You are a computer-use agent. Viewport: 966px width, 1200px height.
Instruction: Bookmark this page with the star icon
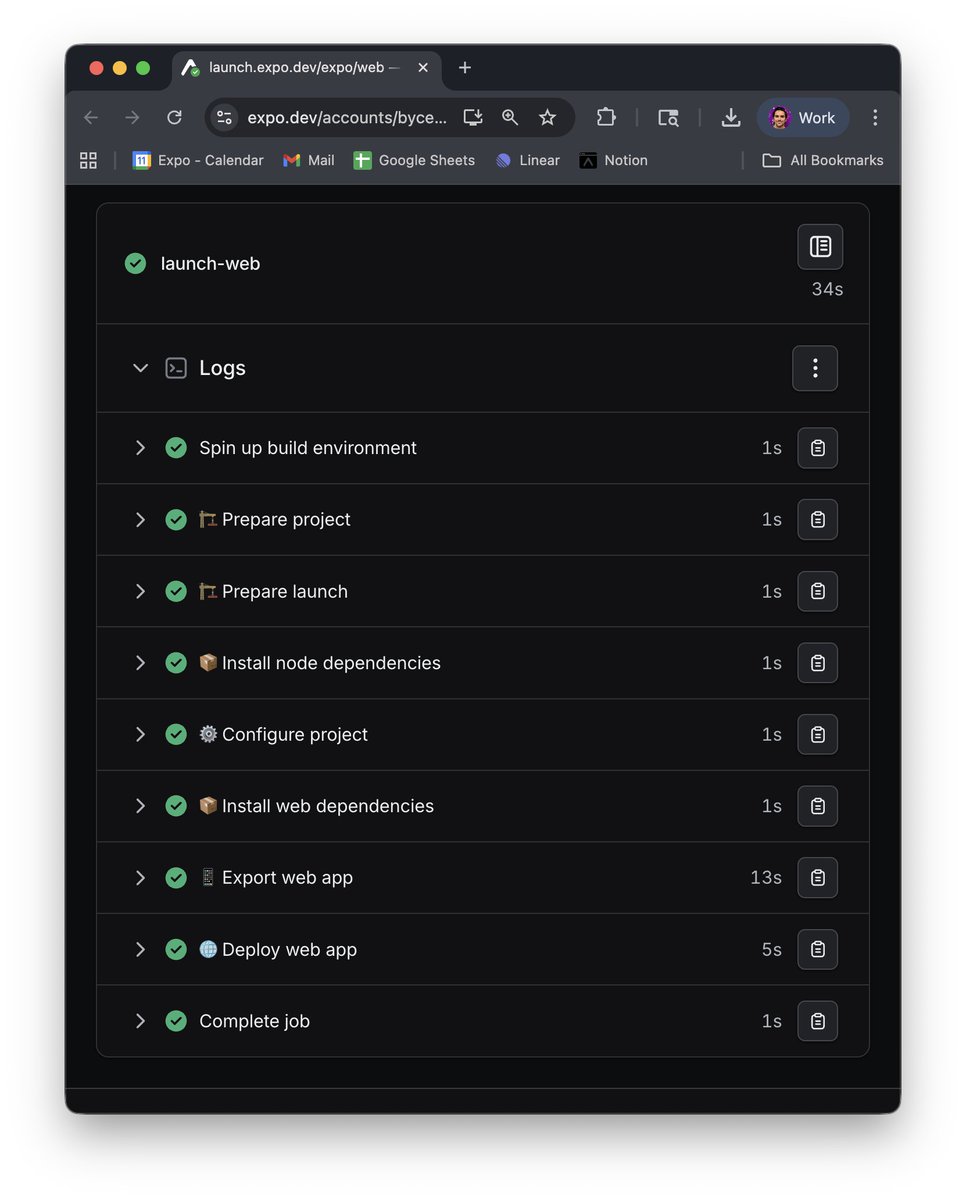pyautogui.click(x=547, y=118)
